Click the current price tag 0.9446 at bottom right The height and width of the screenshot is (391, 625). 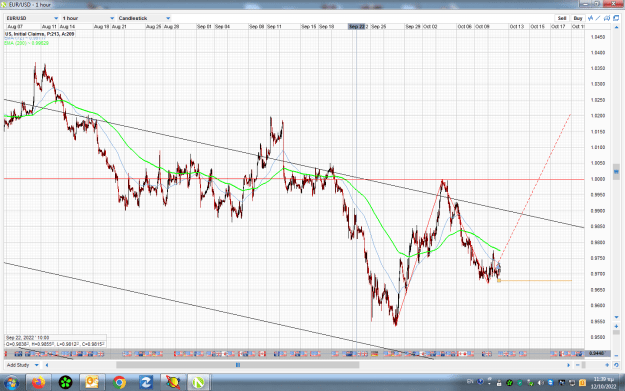[x=598, y=353]
